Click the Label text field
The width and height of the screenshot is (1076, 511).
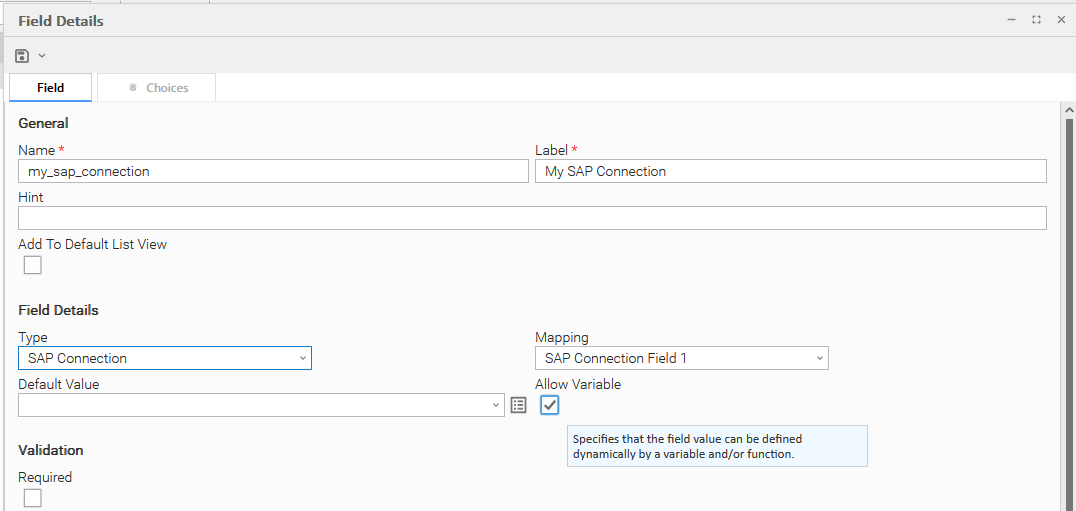pos(790,171)
